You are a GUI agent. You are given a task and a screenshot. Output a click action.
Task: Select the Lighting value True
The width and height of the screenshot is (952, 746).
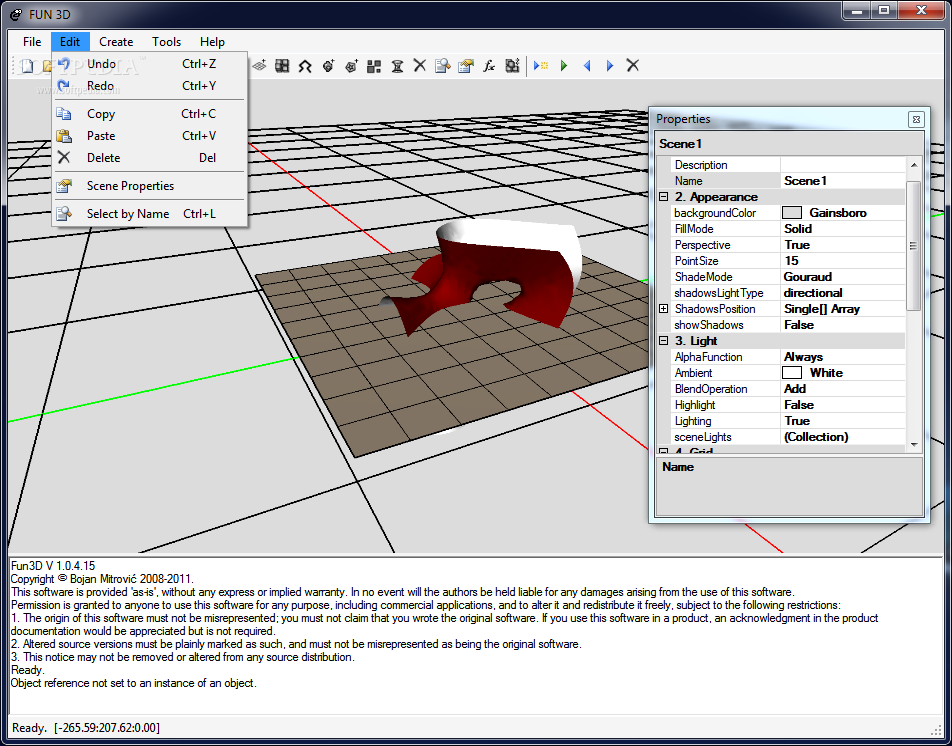pos(843,421)
